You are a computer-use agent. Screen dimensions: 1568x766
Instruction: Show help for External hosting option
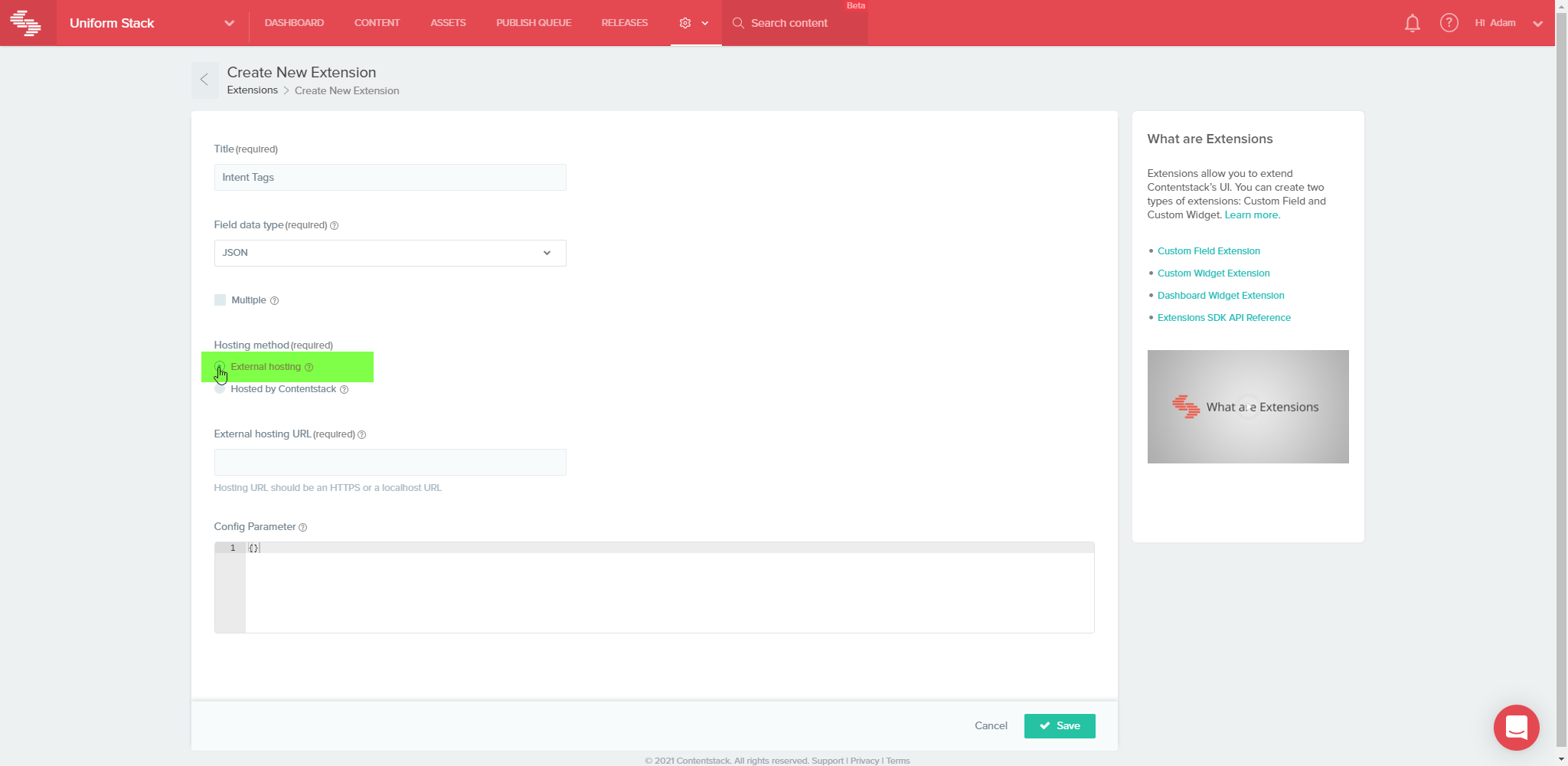pyautogui.click(x=309, y=367)
